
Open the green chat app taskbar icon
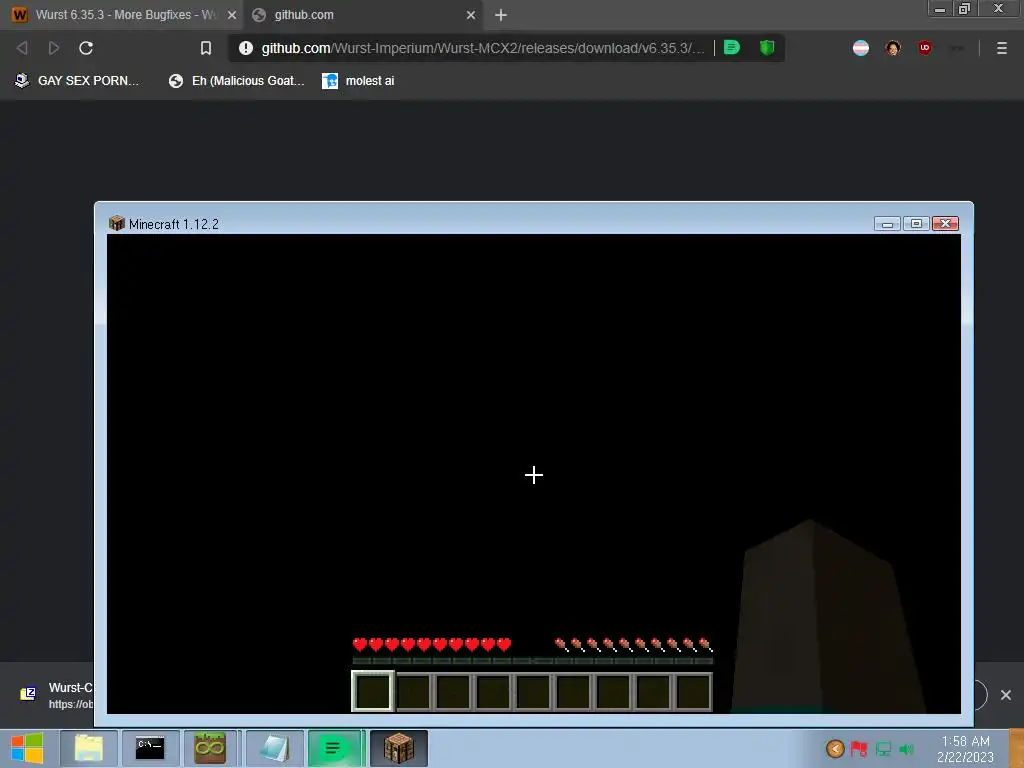pos(334,748)
